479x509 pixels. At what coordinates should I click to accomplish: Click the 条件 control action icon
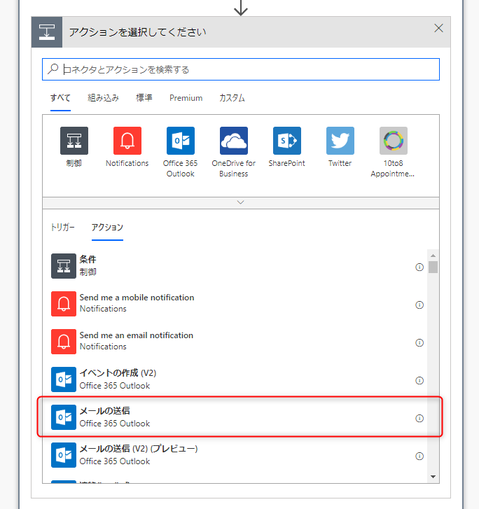(64, 266)
